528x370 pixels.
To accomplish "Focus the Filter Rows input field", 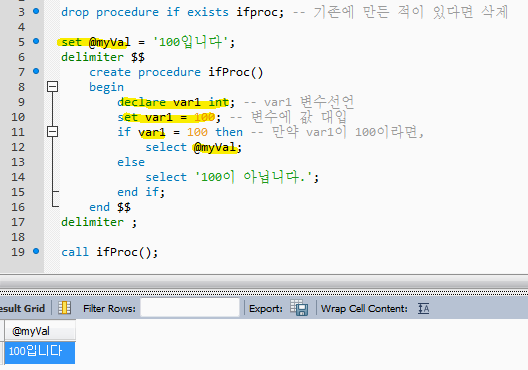I will click(190, 308).
